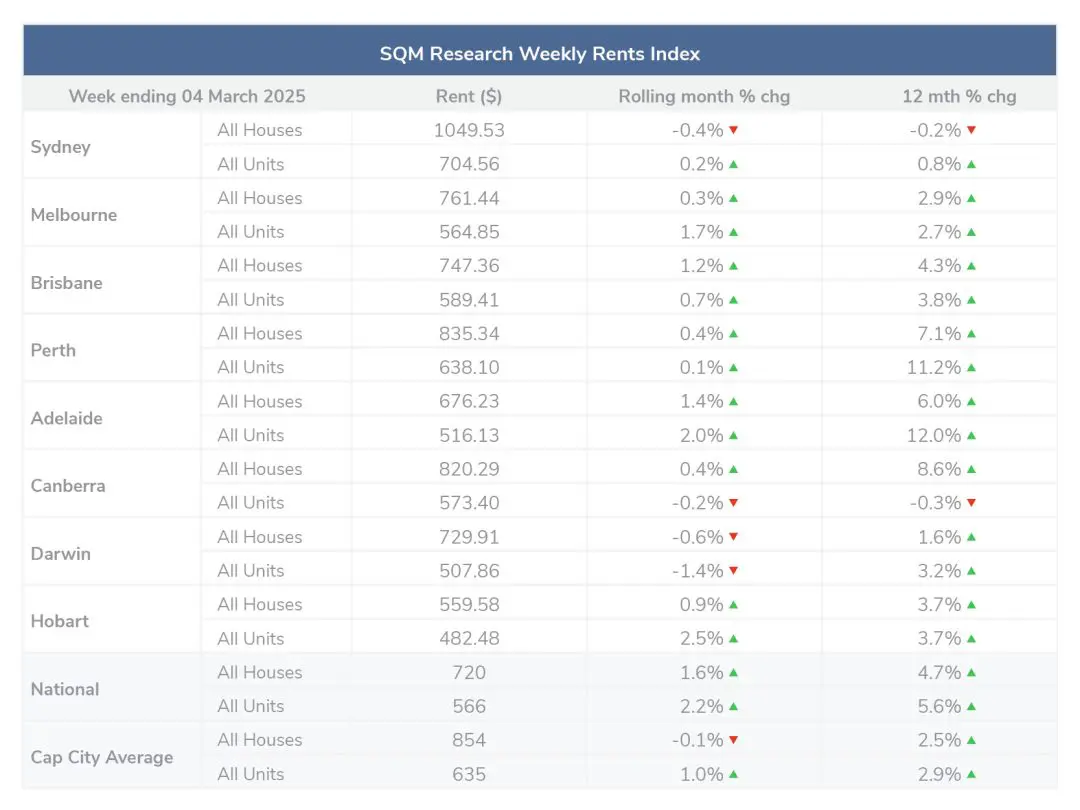Screen dimensions: 1080x810
Task: Click Brisbane houses rent value 747.36
Action: pyautogui.click(x=469, y=266)
